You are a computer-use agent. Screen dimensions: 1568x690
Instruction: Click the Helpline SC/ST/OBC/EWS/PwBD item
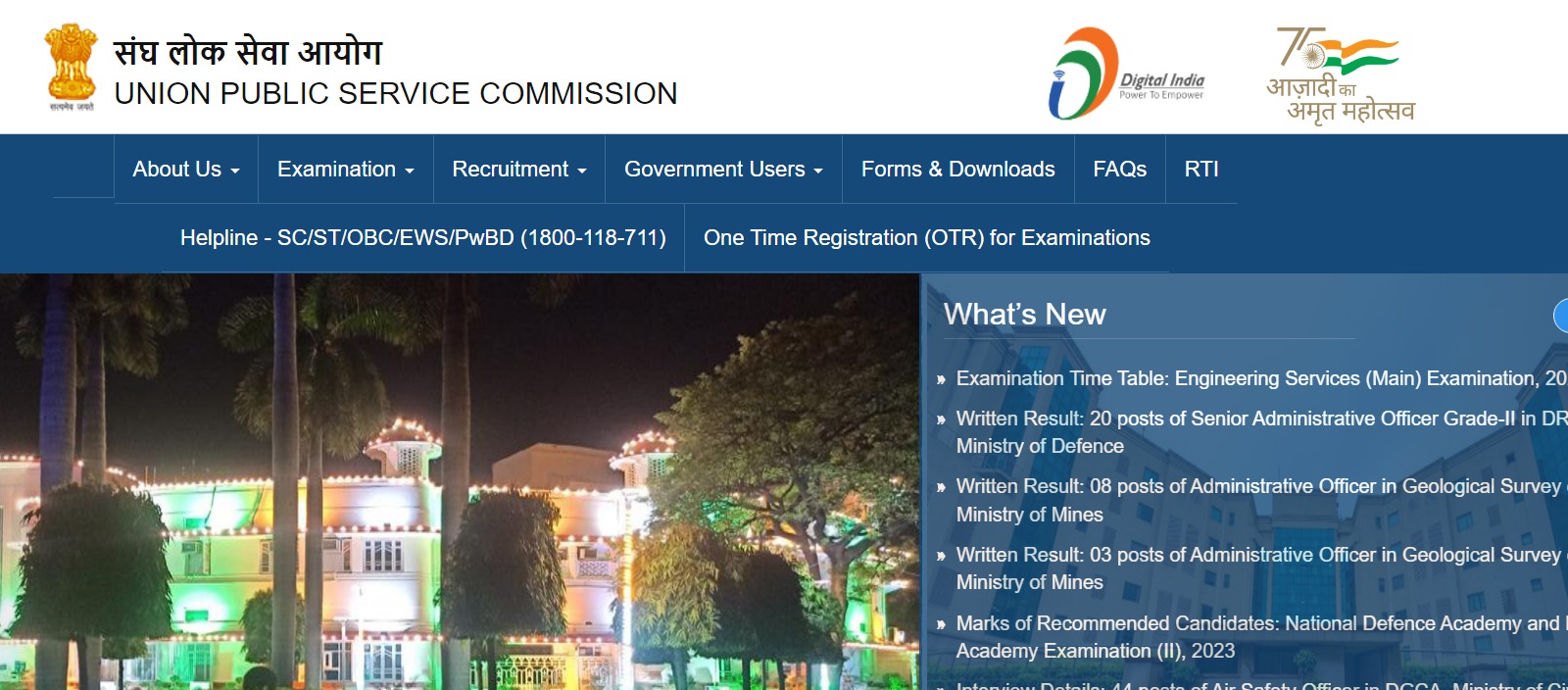pyautogui.click(x=423, y=238)
